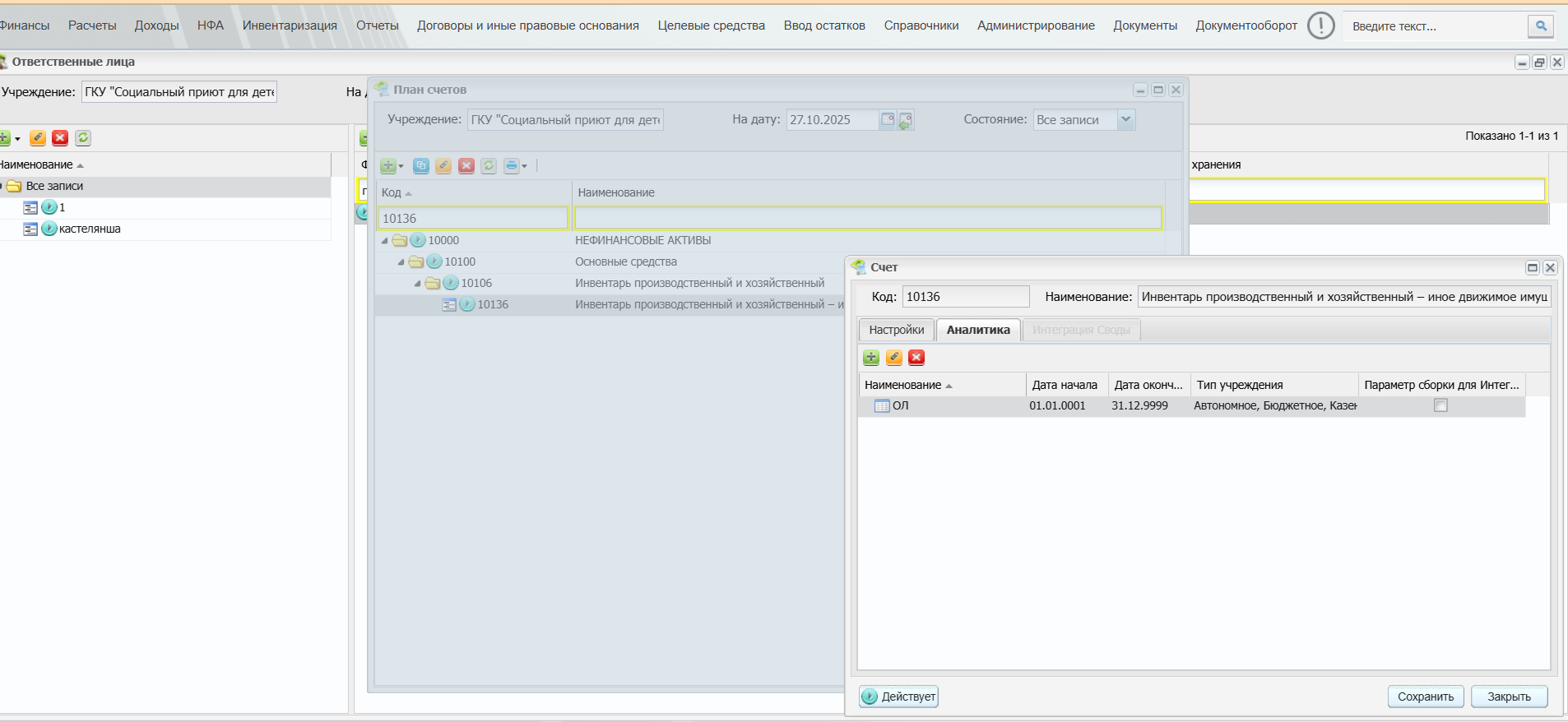Screen dimensions: 1568x722
Task: Open the Отчеты menu
Action: tap(378, 25)
